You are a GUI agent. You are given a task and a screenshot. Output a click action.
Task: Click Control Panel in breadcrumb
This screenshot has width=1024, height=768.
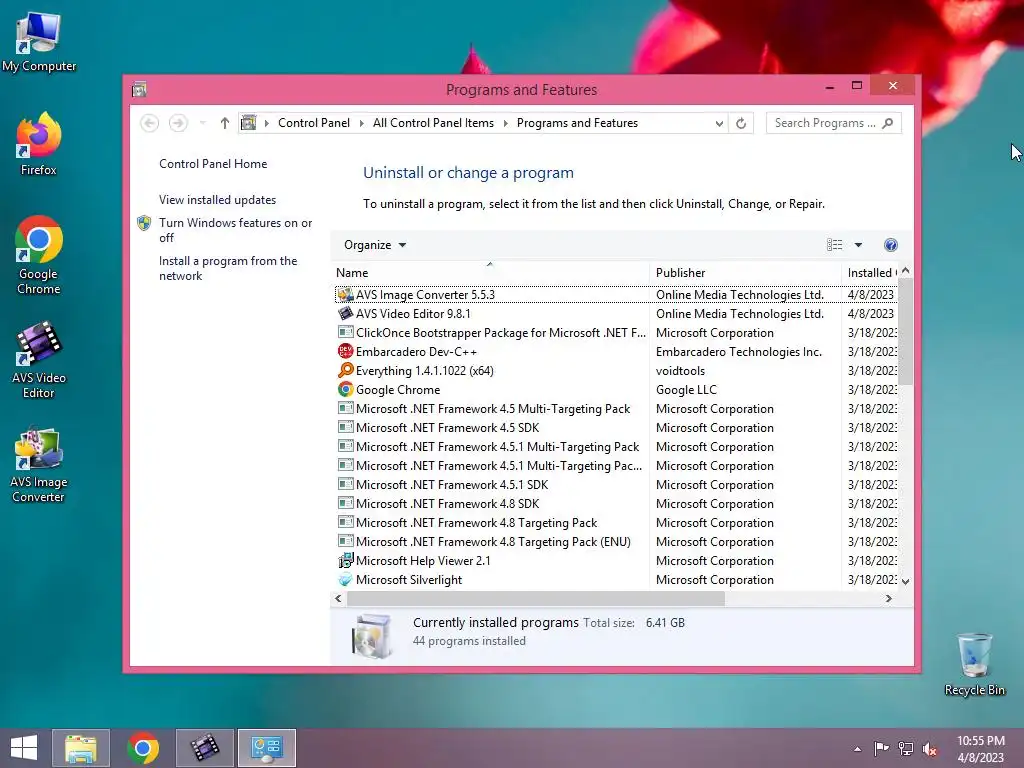click(x=313, y=123)
